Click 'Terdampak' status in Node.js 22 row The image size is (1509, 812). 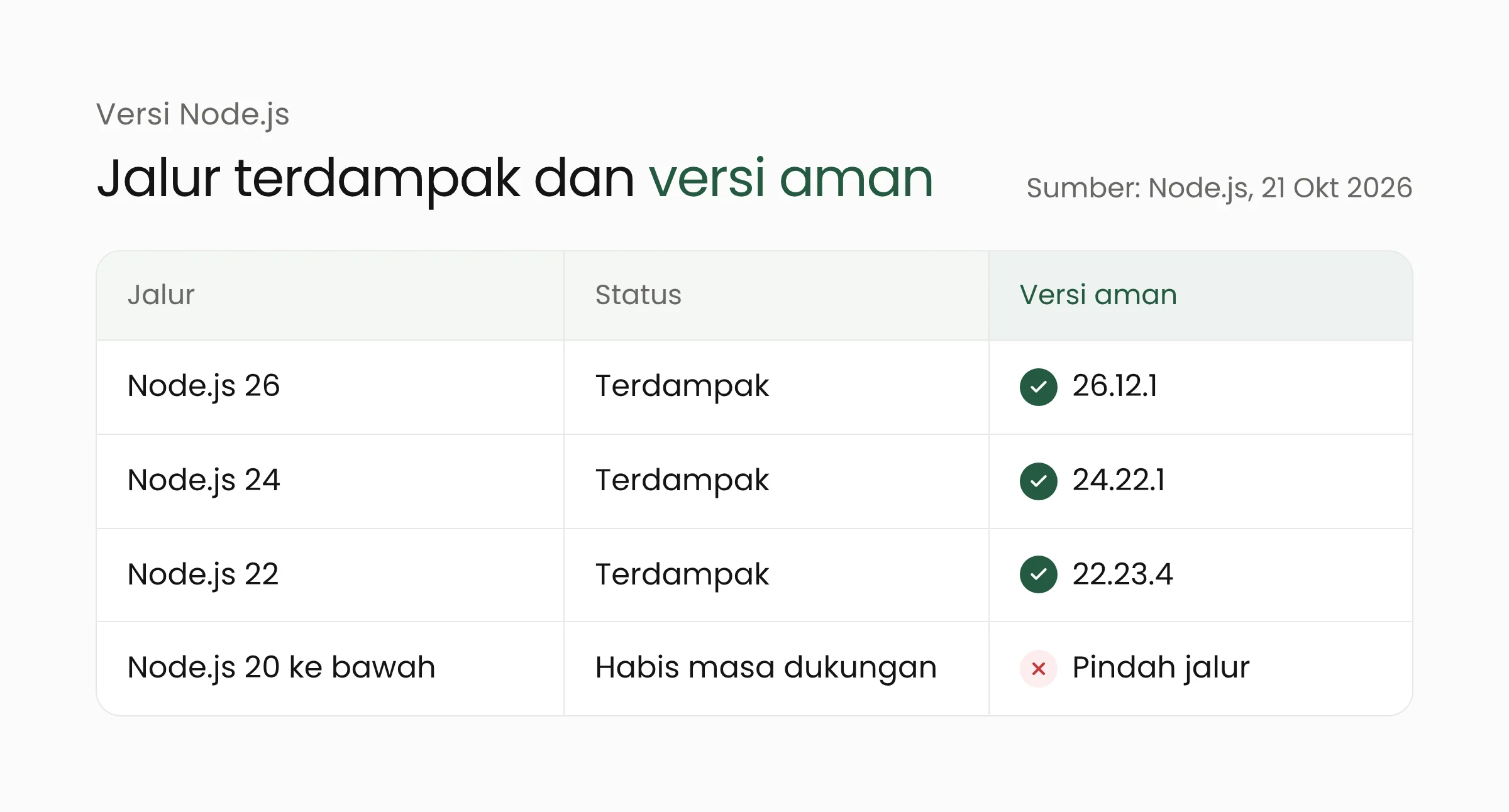coord(682,574)
